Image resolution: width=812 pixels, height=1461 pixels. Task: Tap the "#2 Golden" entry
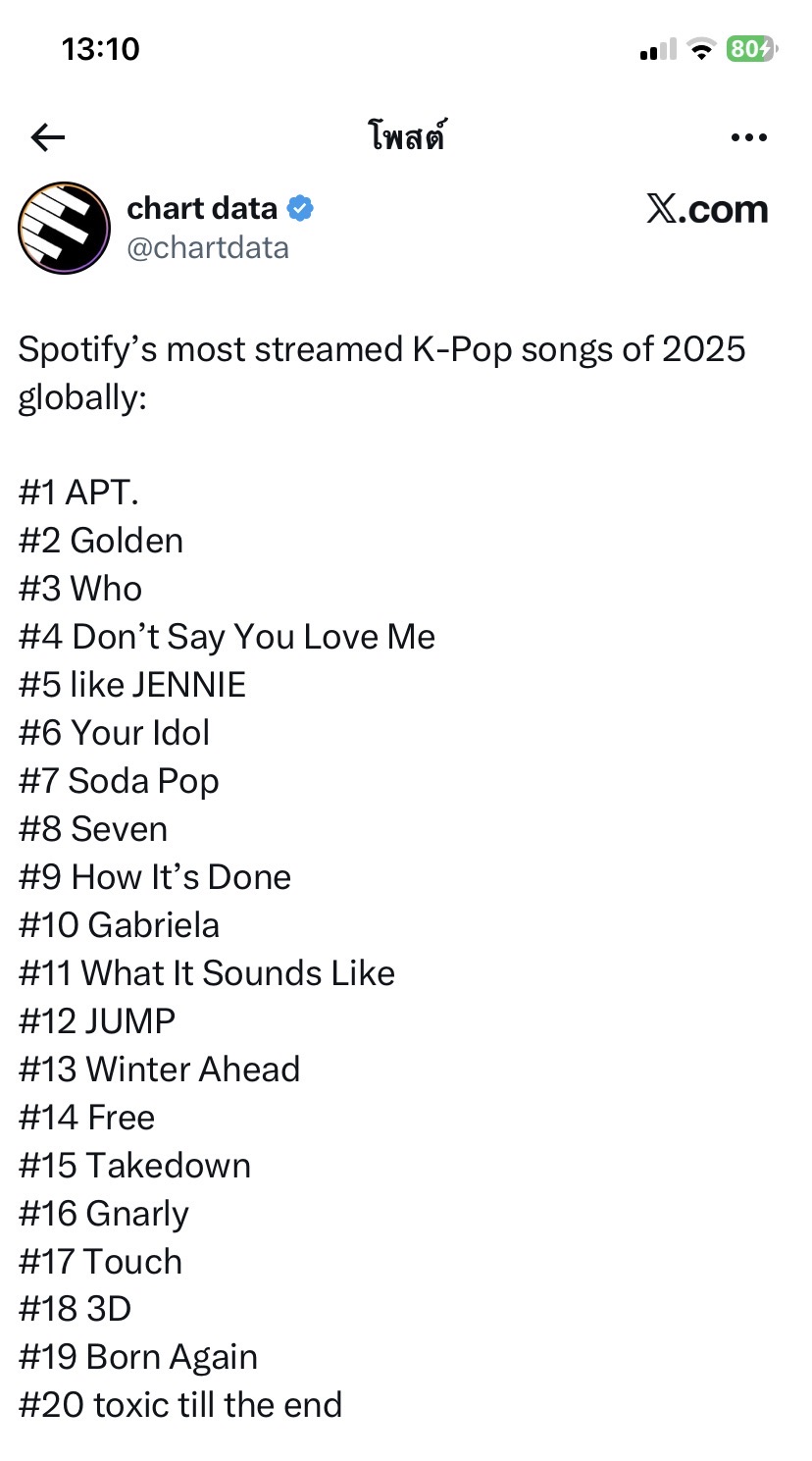[101, 541]
